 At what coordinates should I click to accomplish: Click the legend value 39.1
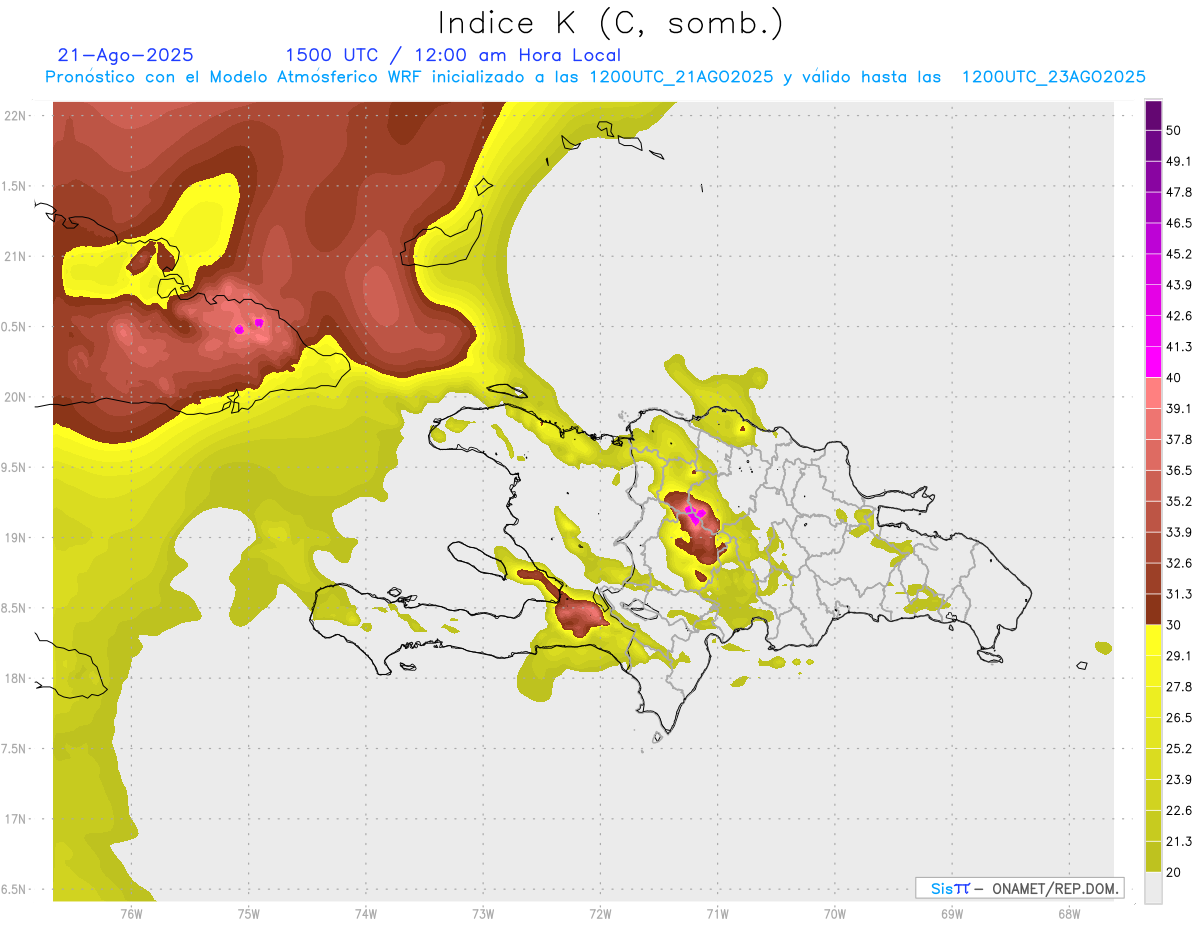(1178, 408)
